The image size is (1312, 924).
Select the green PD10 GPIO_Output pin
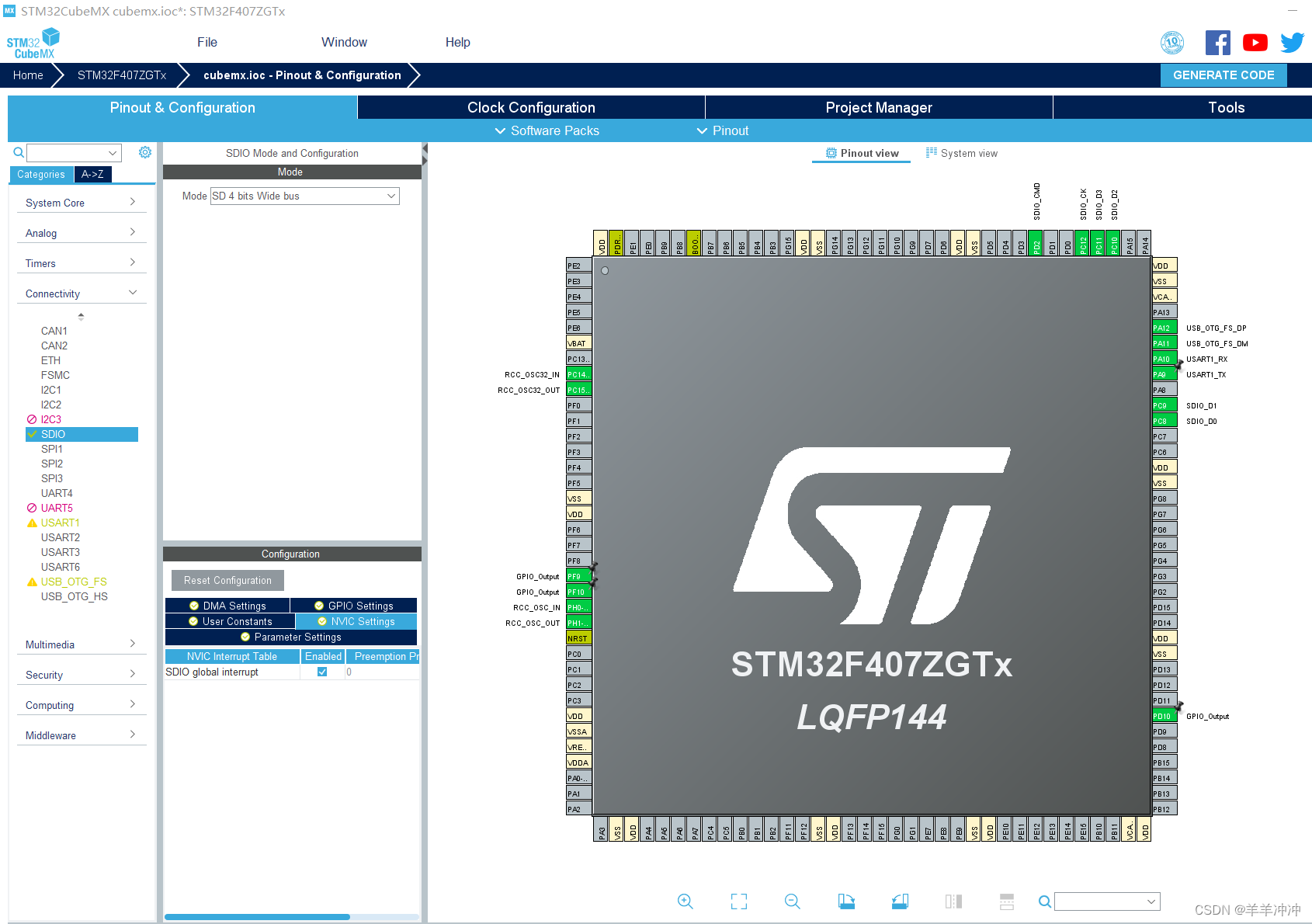click(x=1164, y=716)
